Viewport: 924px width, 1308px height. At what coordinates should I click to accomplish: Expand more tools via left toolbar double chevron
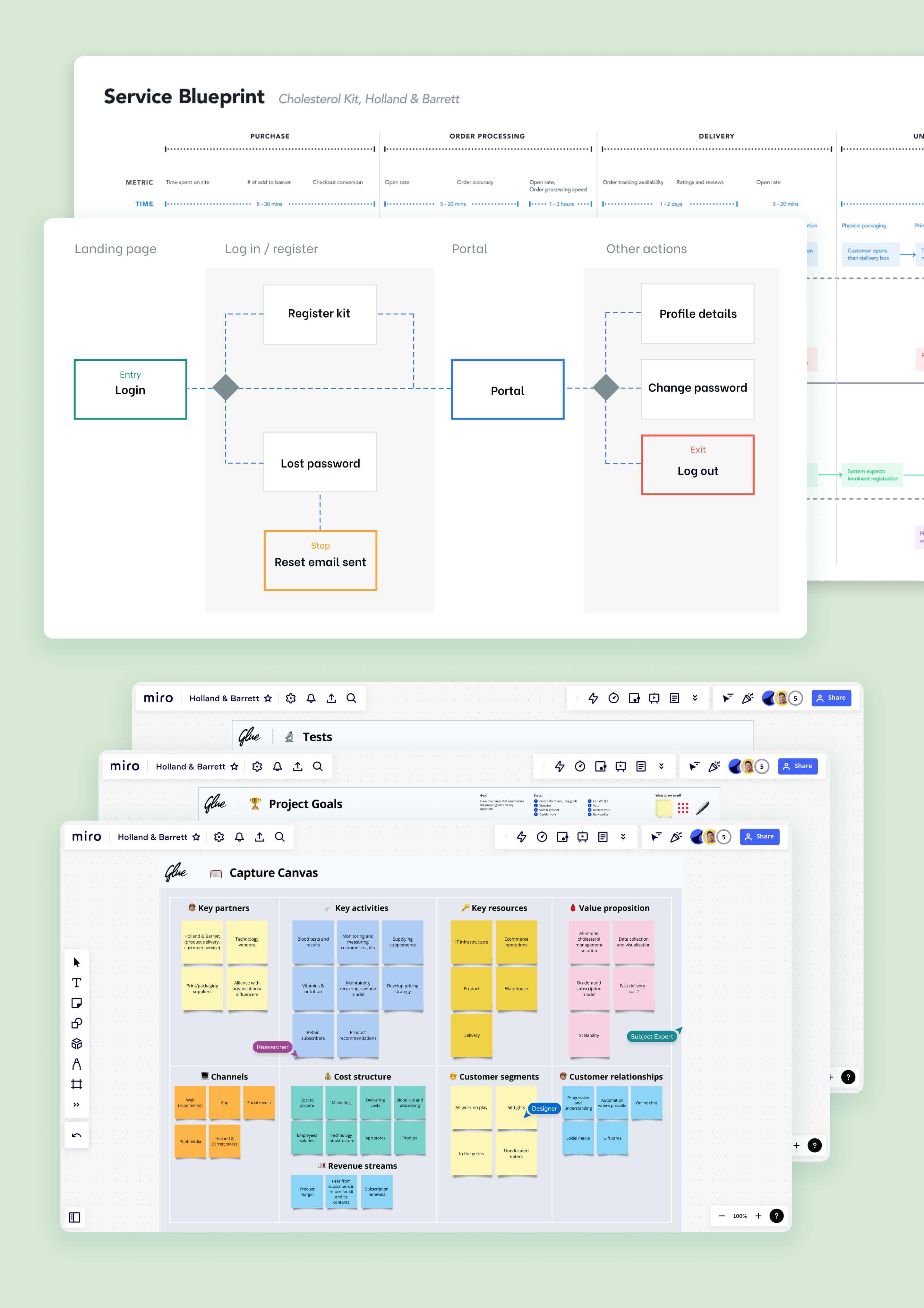pyautogui.click(x=76, y=1105)
